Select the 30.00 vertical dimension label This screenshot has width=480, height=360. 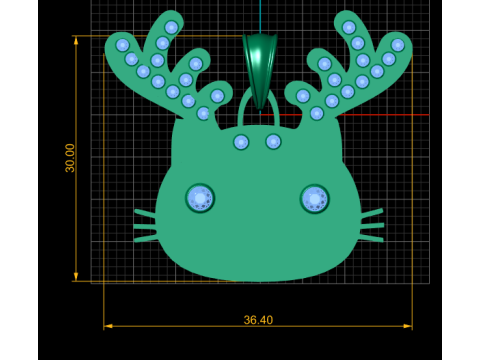coord(70,158)
